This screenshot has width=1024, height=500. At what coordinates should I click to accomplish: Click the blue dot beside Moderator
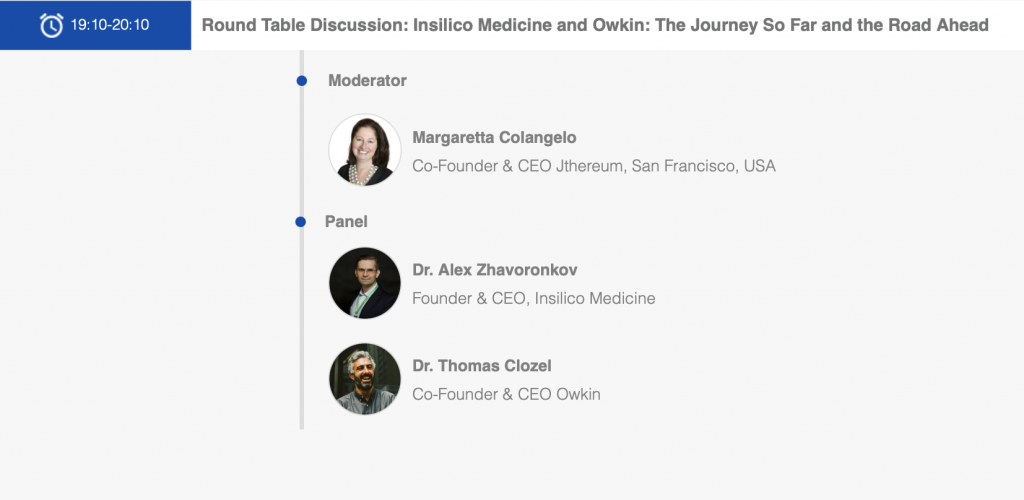click(302, 81)
